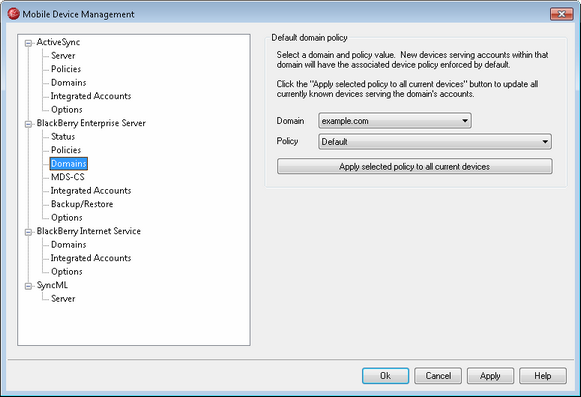Open Help for this dialog

(x=543, y=376)
